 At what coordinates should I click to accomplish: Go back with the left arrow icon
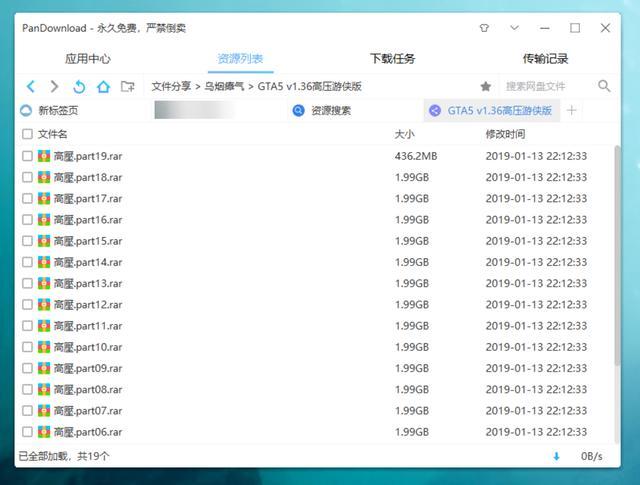point(31,87)
